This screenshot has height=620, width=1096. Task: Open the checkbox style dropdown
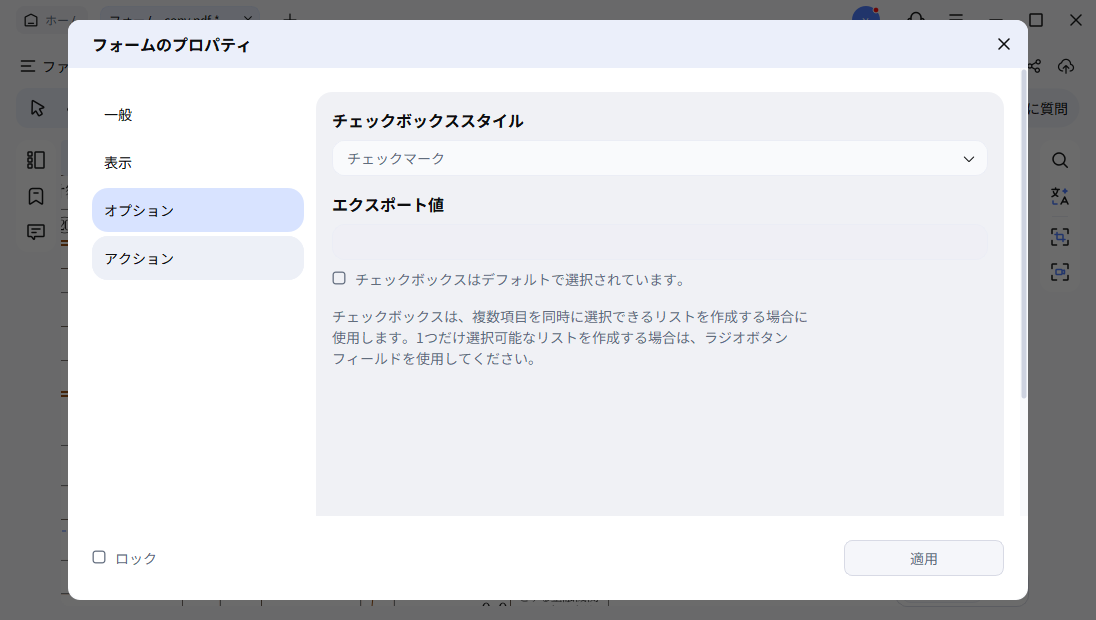pos(660,158)
